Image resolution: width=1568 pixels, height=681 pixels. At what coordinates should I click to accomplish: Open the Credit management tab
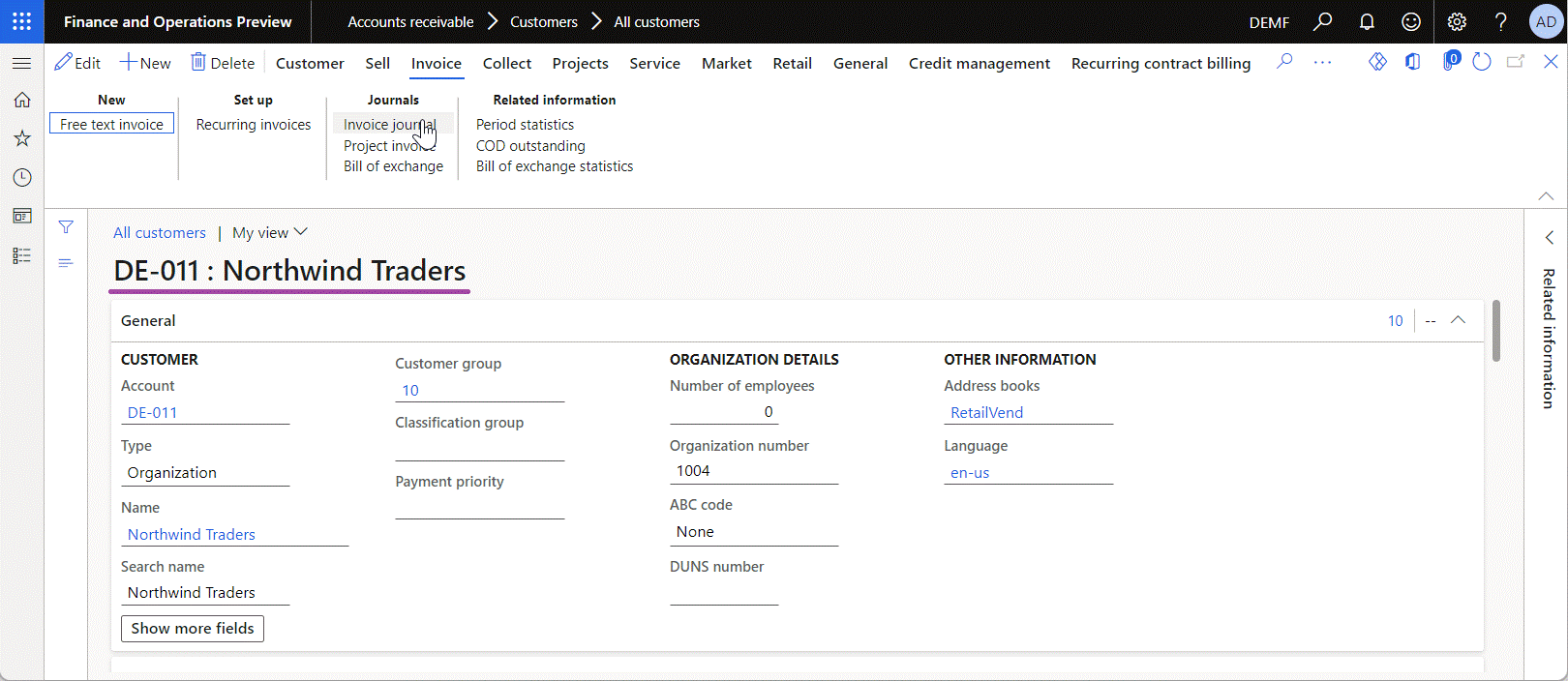tap(979, 63)
